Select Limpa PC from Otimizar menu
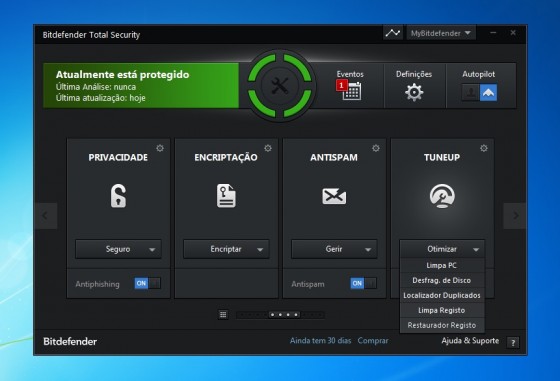Viewport: 560px width, 381px height. click(442, 265)
